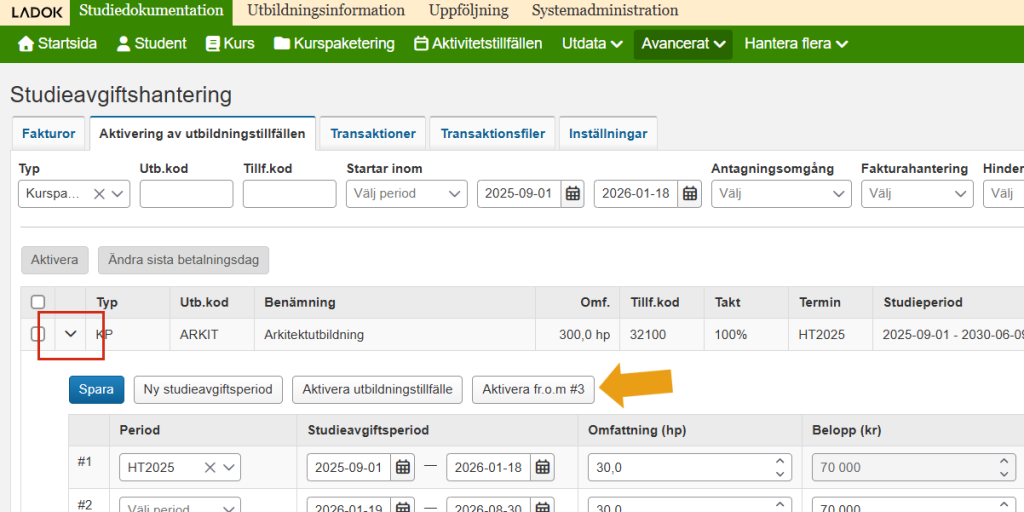This screenshot has width=1024, height=512.
Task: Open calendar for row #1 end date
Action: 542,468
